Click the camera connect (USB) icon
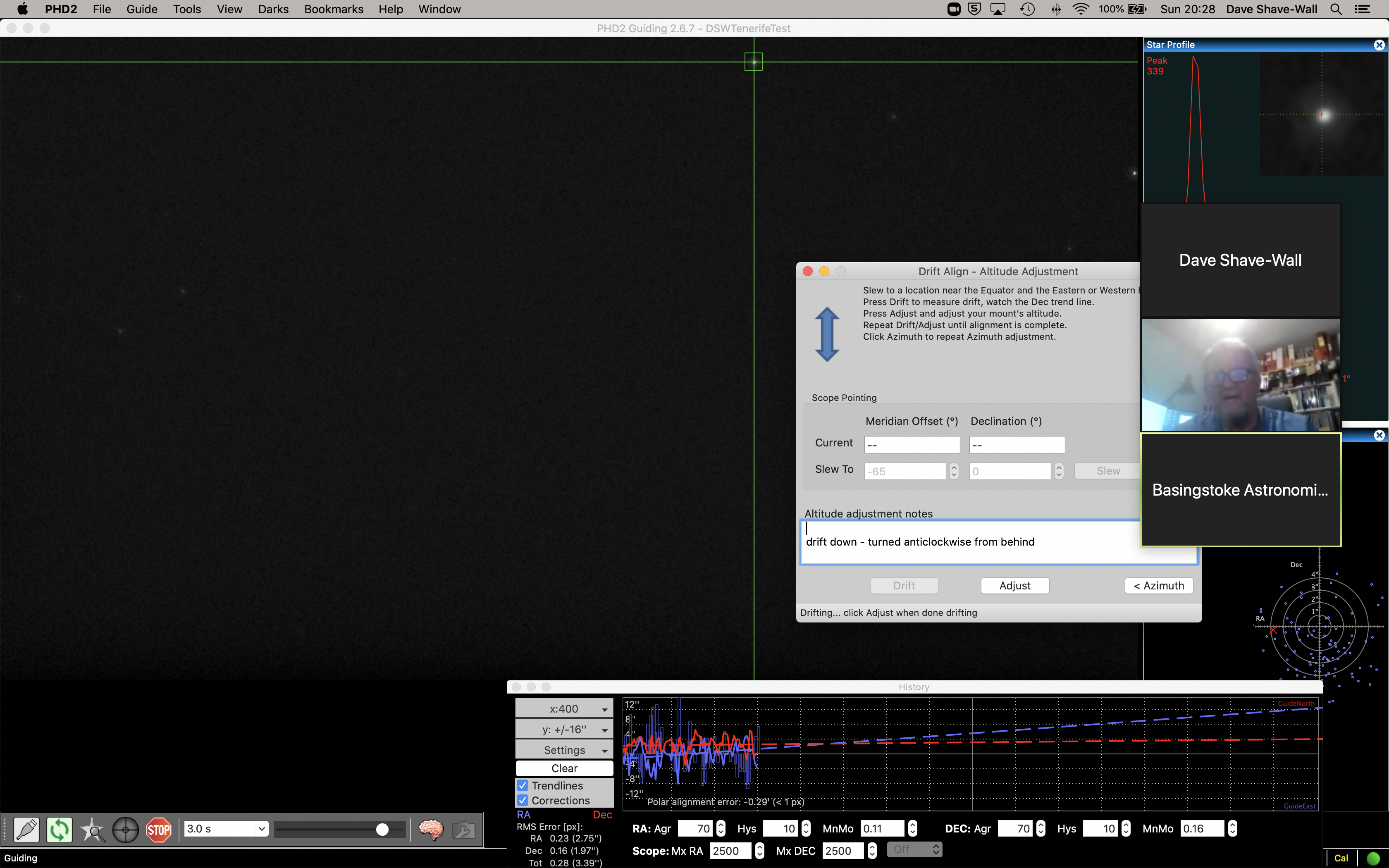This screenshot has height=868, width=1389. (26, 830)
